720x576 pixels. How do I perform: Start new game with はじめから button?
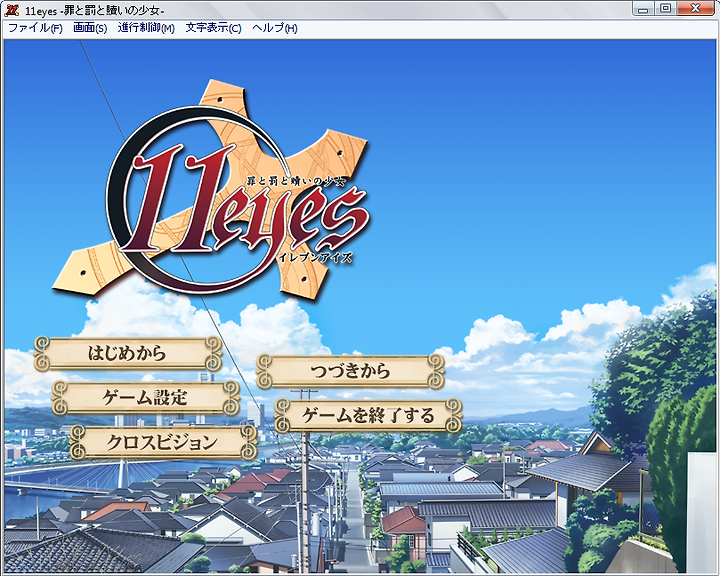pyautogui.click(x=127, y=354)
